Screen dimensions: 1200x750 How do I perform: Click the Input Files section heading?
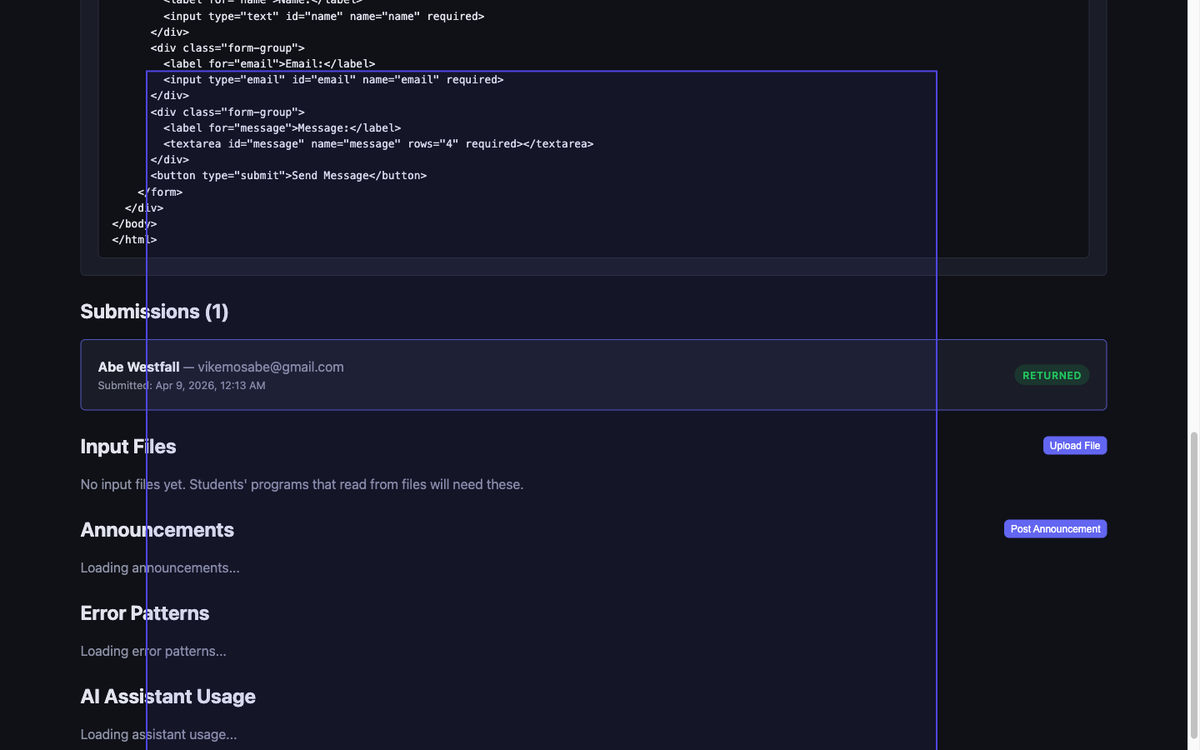tap(128, 447)
